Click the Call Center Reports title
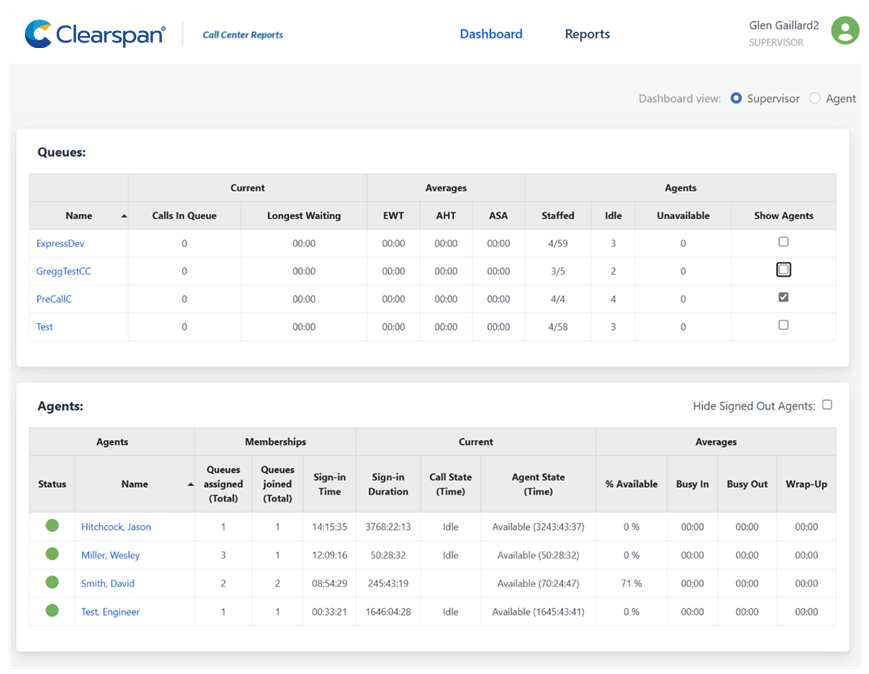Image resolution: width=869 pixels, height=674 pixels. pyautogui.click(x=242, y=35)
